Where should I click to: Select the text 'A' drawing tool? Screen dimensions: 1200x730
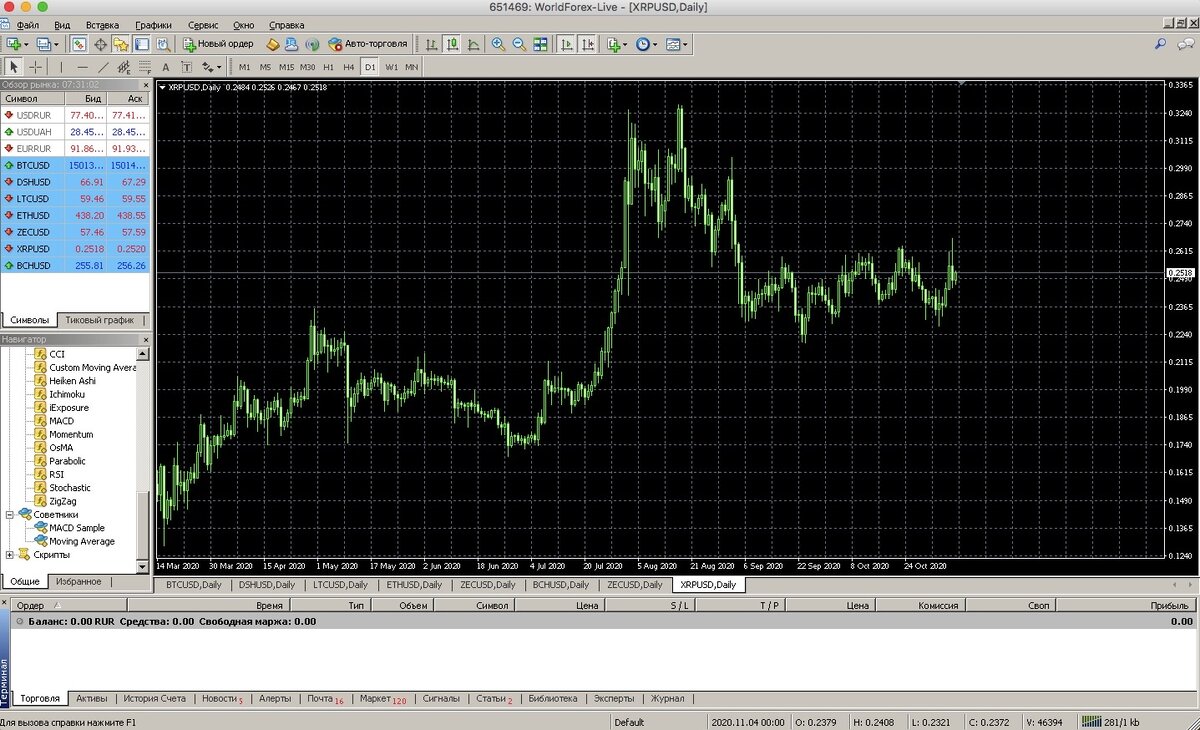tap(165, 67)
